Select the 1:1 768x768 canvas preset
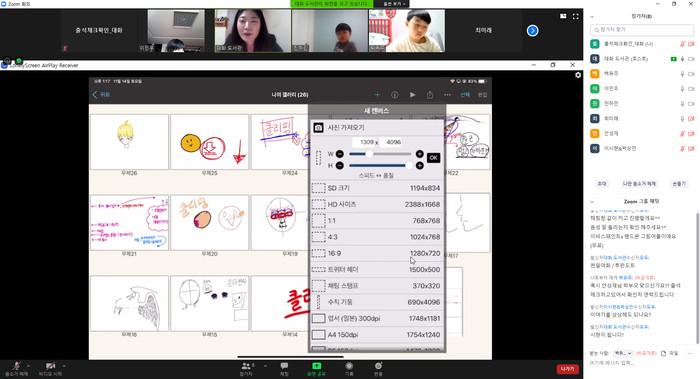Screen dimensions: 700x379 coord(377,221)
